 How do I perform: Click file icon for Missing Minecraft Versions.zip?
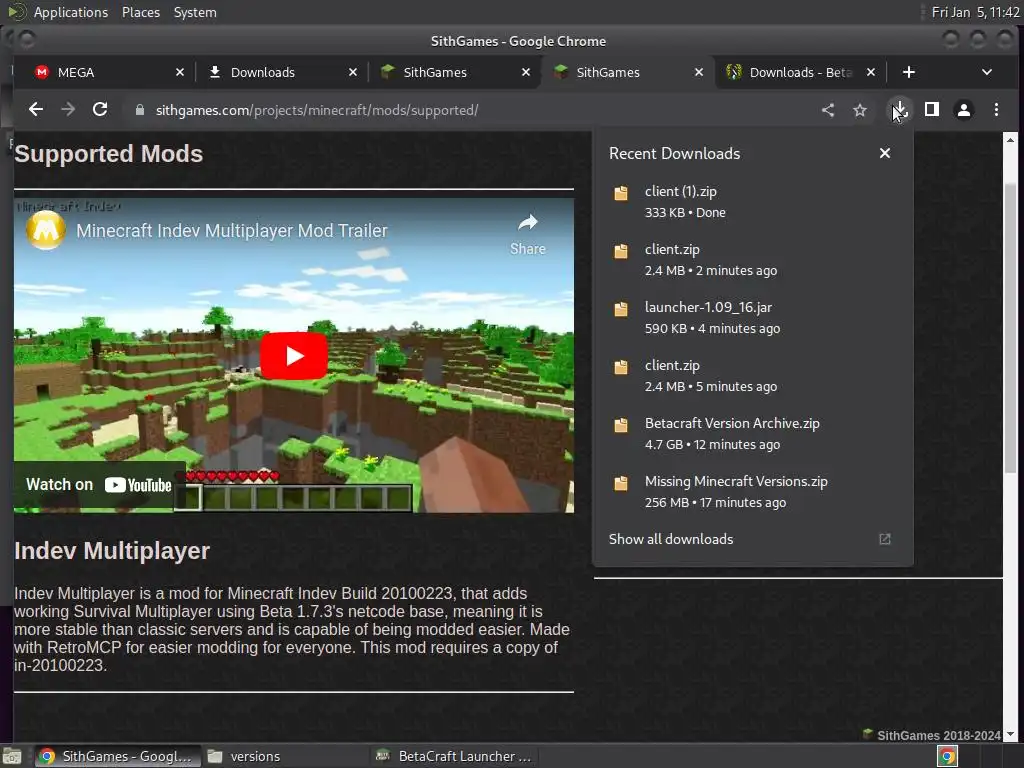[x=620, y=483]
